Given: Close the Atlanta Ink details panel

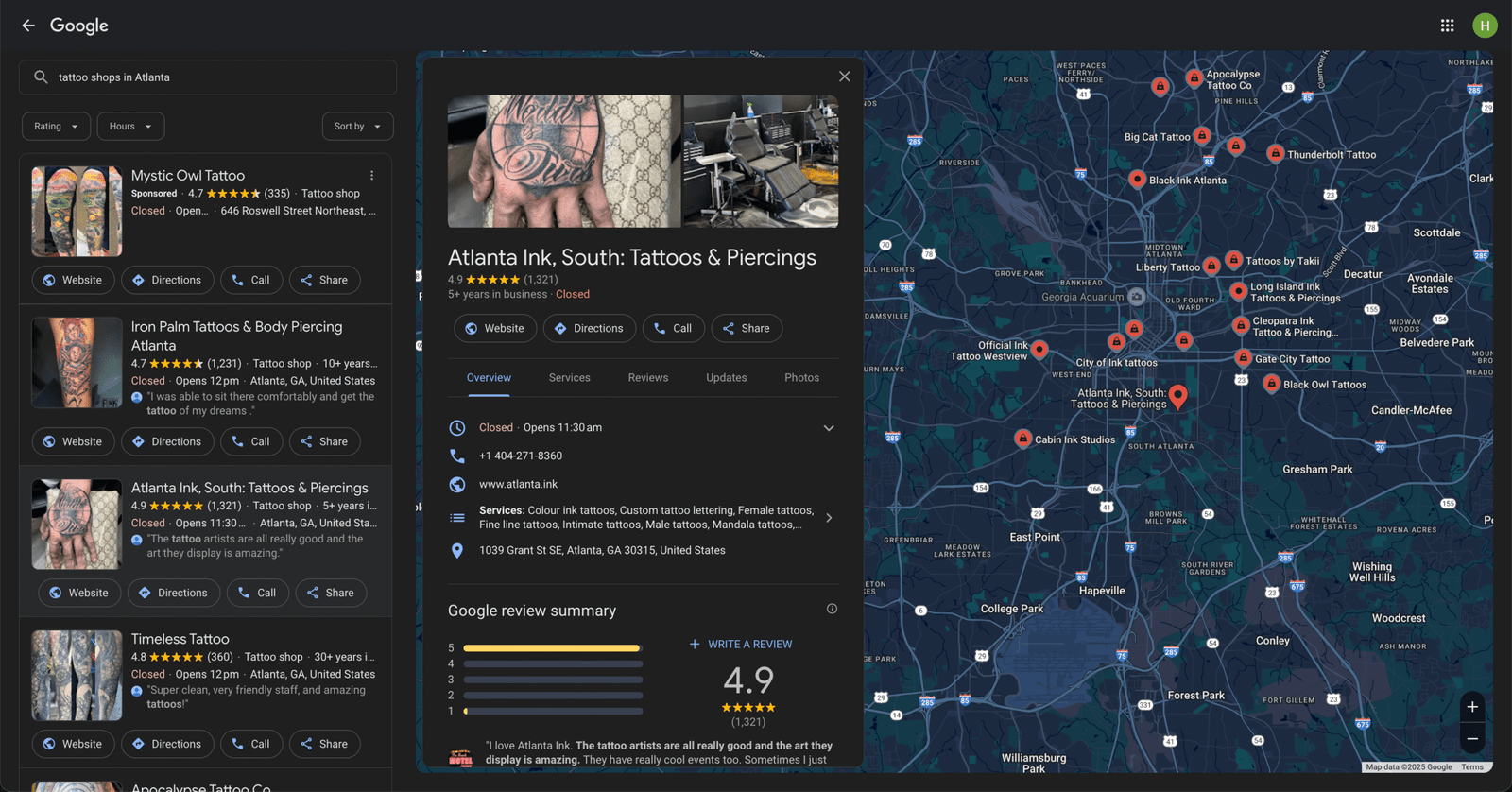Looking at the screenshot, I should (845, 77).
